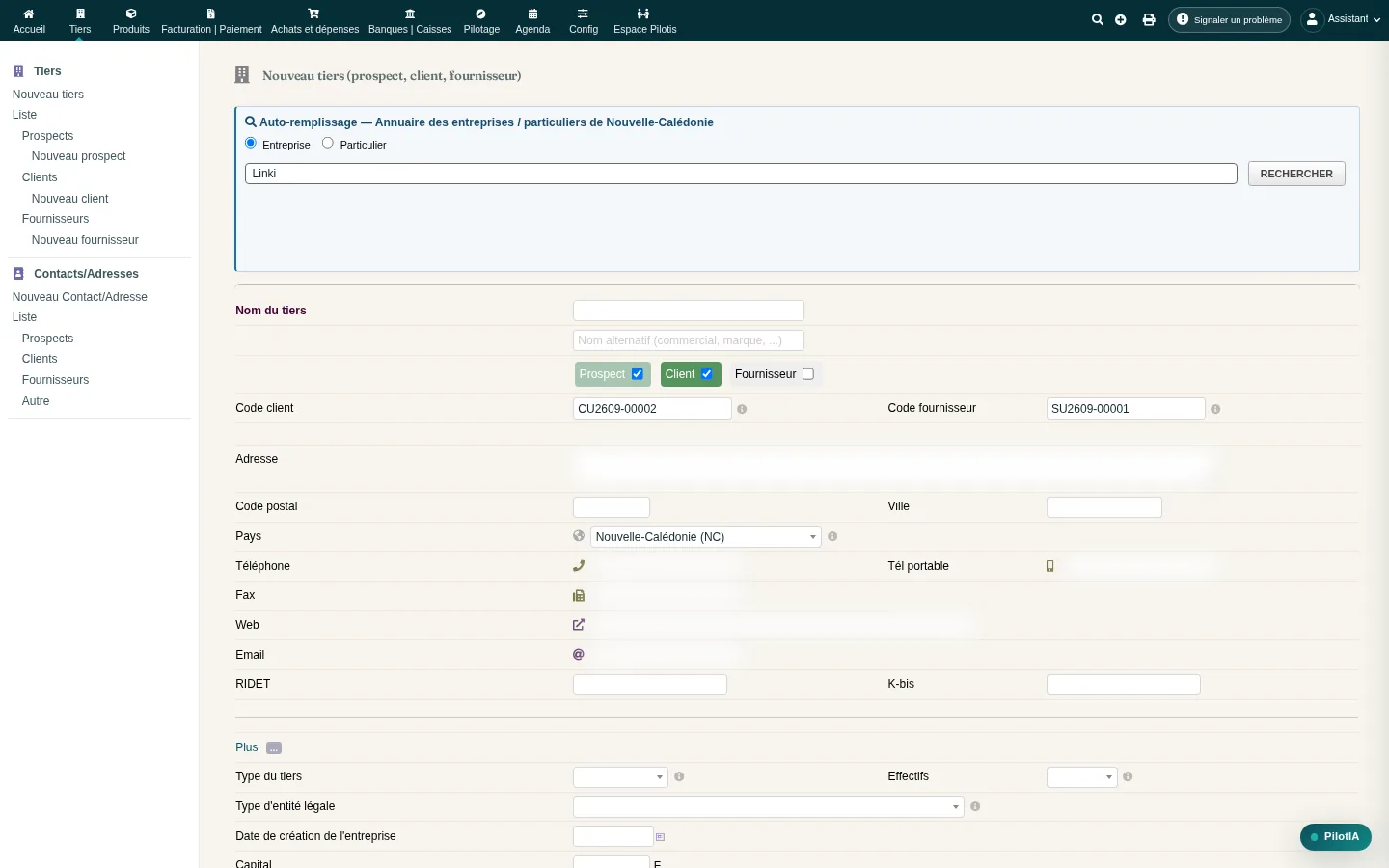1389x868 pixels.
Task: Enable the Fournisseur checkbox
Action: (808, 374)
